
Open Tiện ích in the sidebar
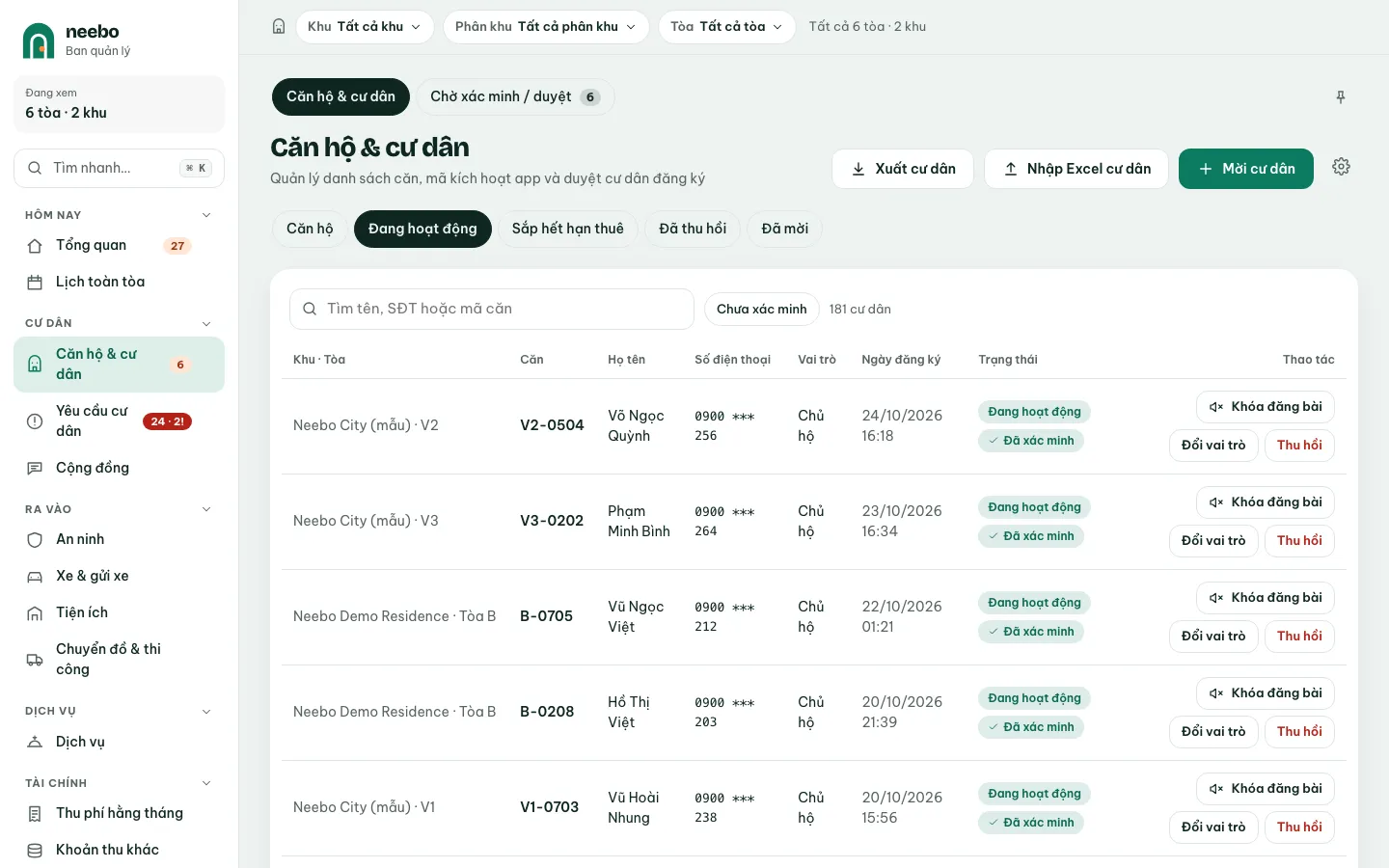point(119,613)
